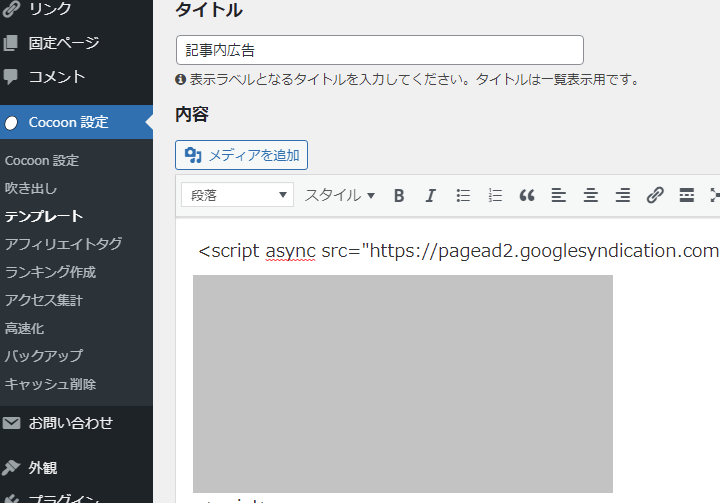Viewport: 720px width, 503px height.
Task: Click the envelope icon beside お問い合わせ
Action: 11,423
